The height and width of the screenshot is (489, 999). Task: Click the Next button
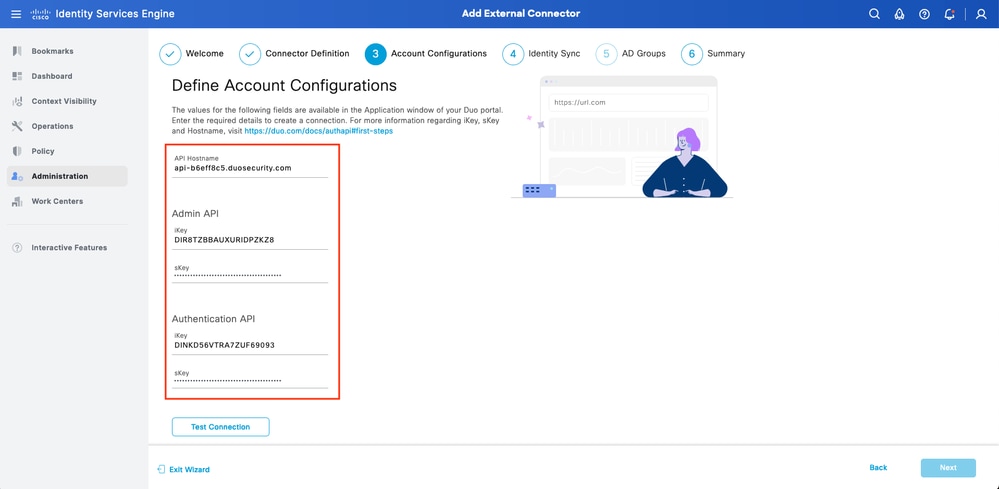coord(948,468)
